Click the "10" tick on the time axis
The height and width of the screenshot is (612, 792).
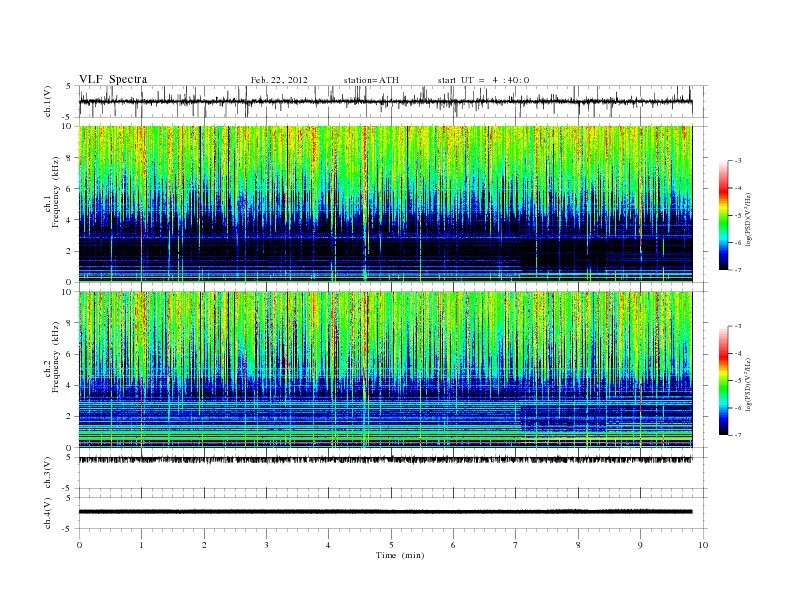pos(703,545)
